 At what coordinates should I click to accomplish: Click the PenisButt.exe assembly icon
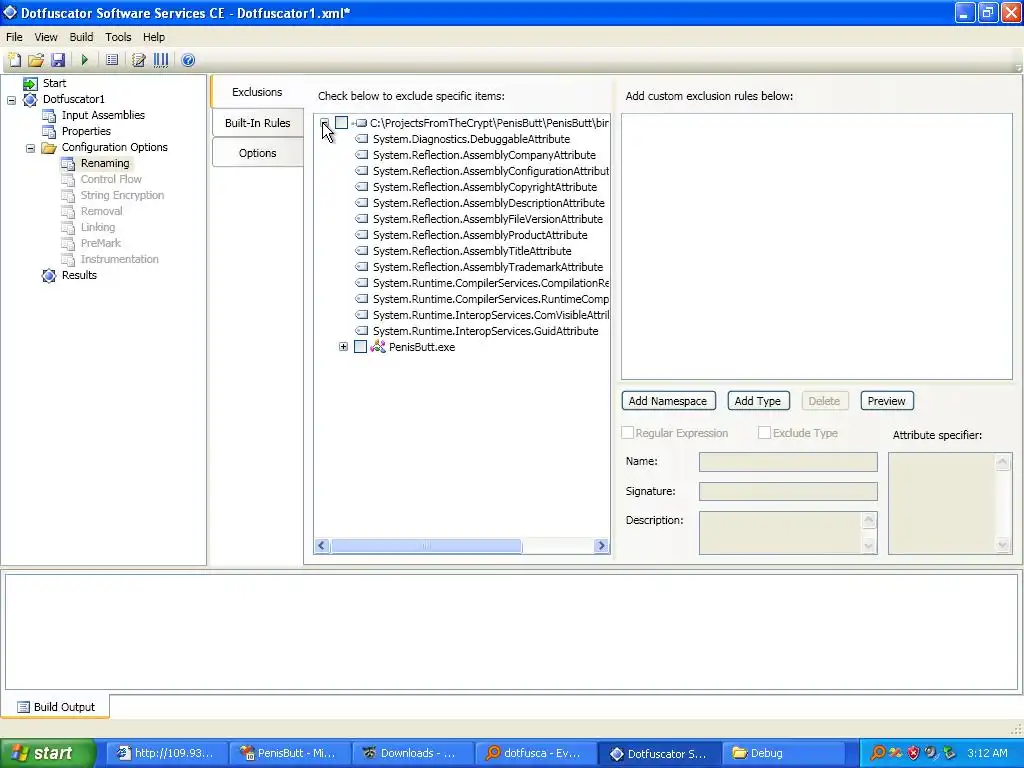pos(378,347)
